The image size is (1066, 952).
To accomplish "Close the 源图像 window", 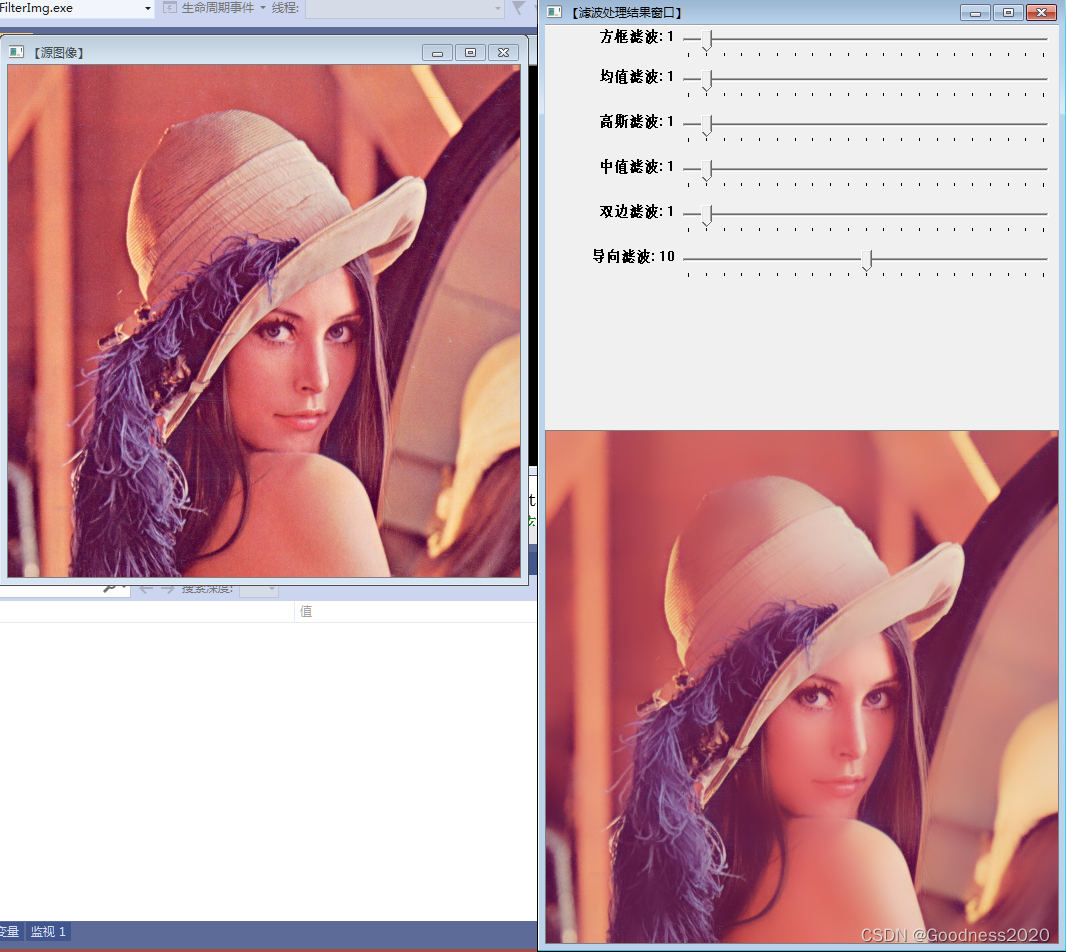I will [x=503, y=52].
